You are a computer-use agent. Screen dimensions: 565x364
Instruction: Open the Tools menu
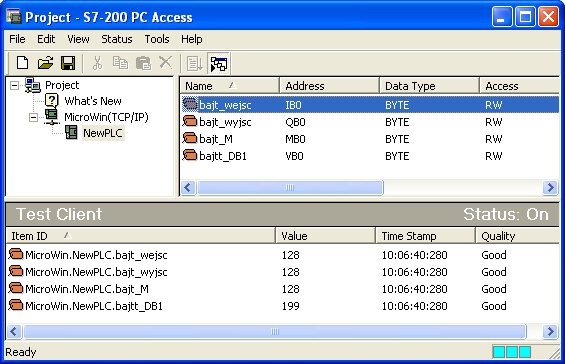click(x=157, y=39)
